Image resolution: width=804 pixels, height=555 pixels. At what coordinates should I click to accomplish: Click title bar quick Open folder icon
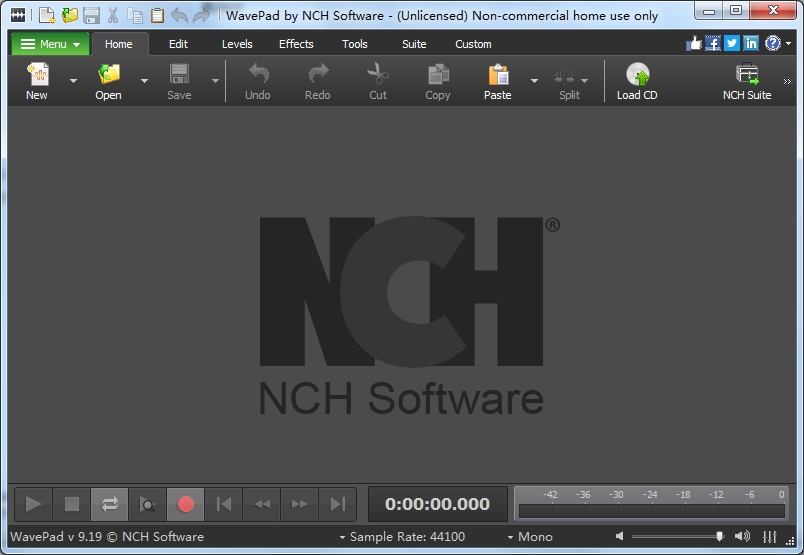(x=70, y=15)
